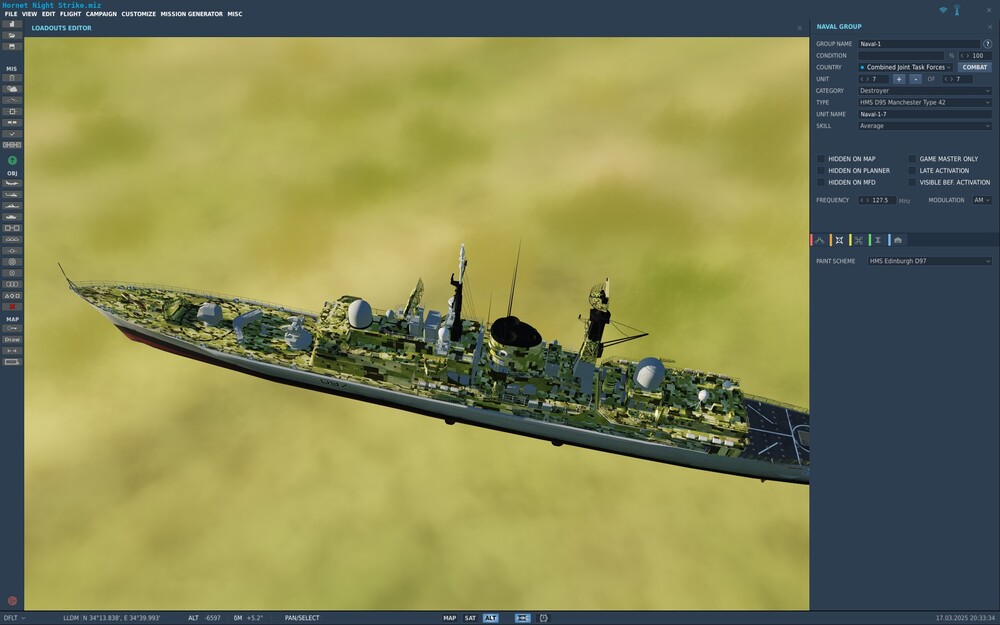The height and width of the screenshot is (625, 1000).
Task: Click the green fly mission arrow icon
Action: point(12,160)
